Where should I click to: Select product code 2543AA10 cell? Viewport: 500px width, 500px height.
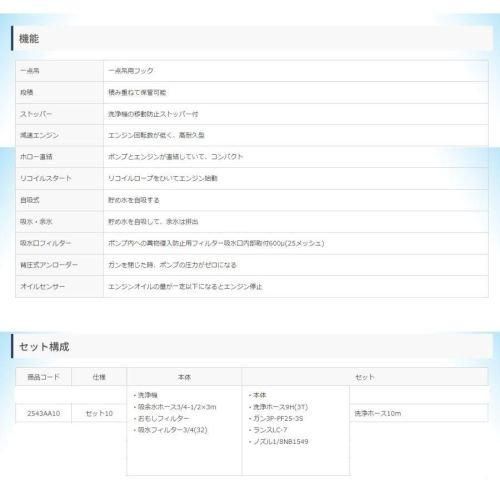tap(44, 413)
